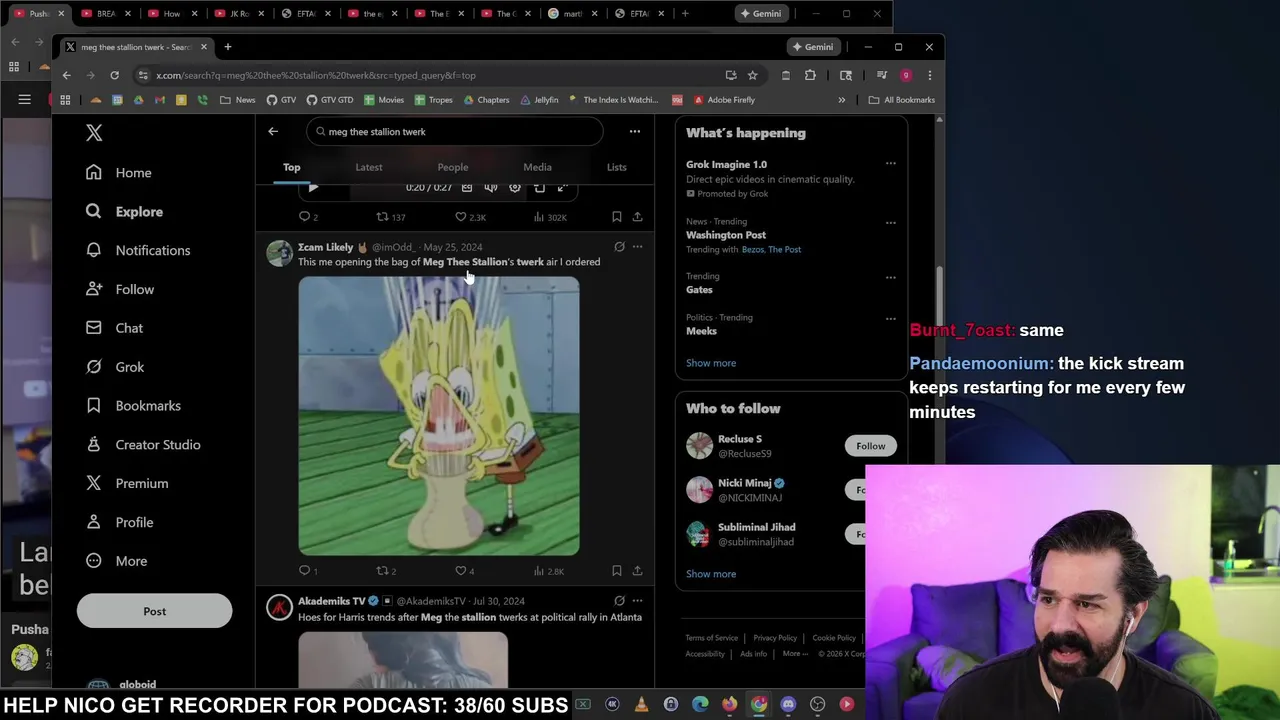Switch to the Media tab
1280x720 pixels.
coord(537,167)
